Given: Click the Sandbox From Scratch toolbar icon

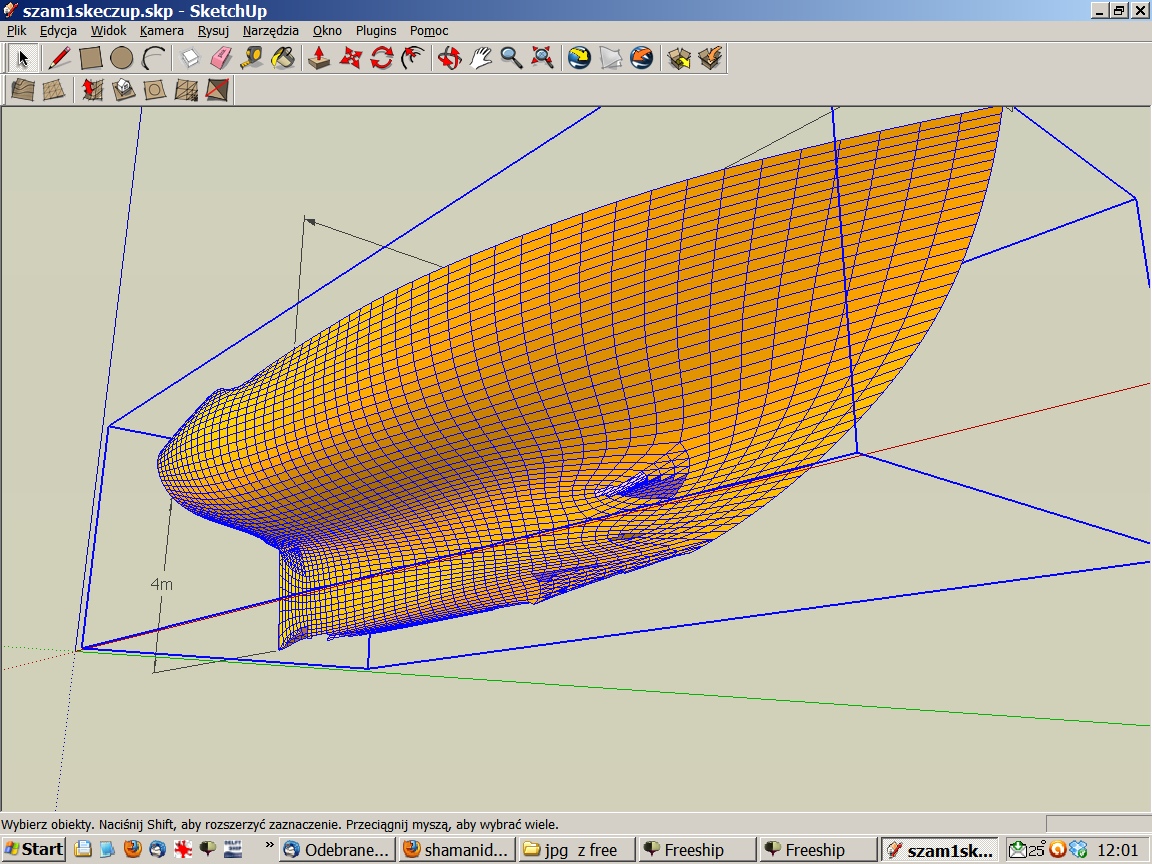Looking at the screenshot, I should (54, 91).
